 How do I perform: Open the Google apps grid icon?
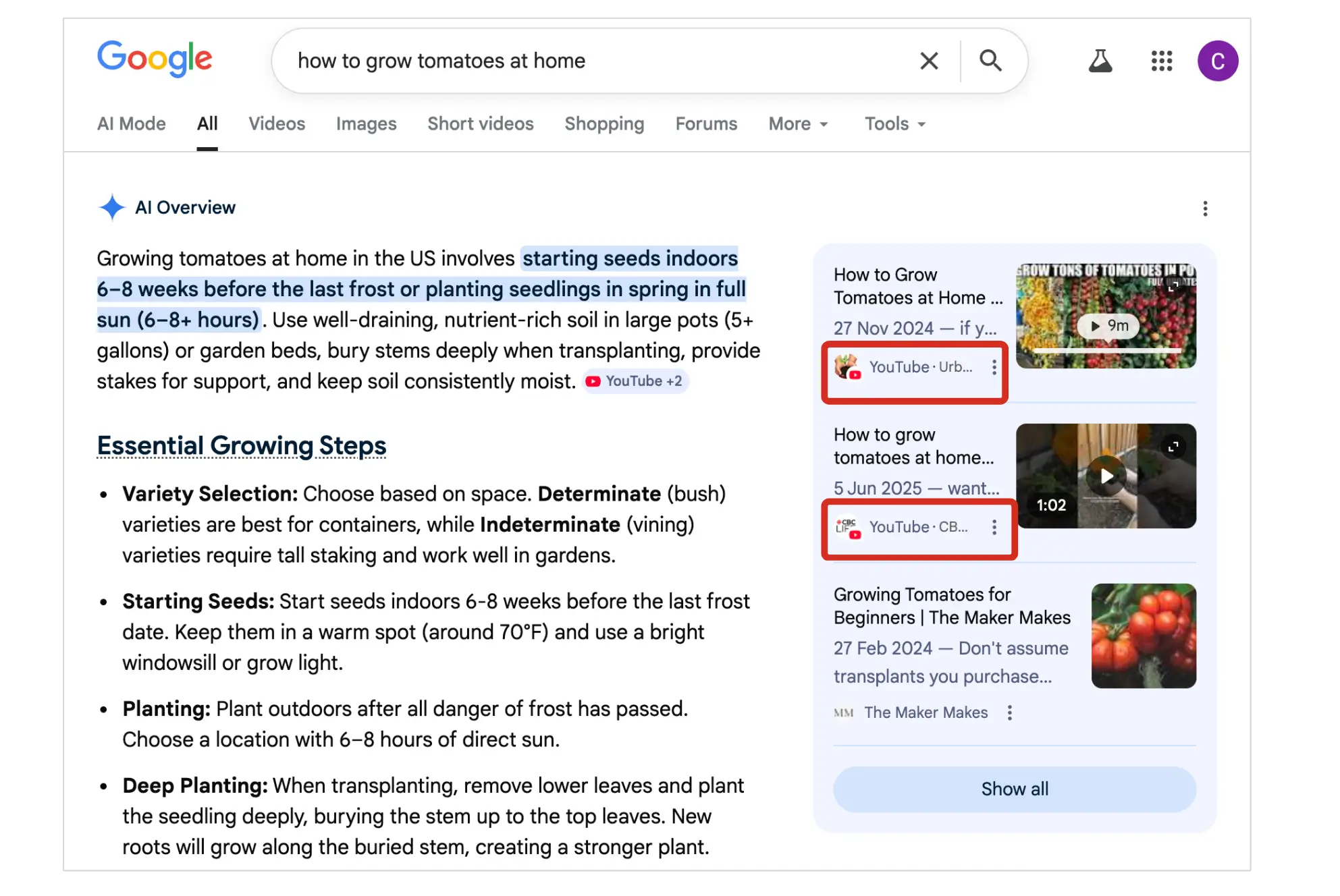click(x=1161, y=61)
